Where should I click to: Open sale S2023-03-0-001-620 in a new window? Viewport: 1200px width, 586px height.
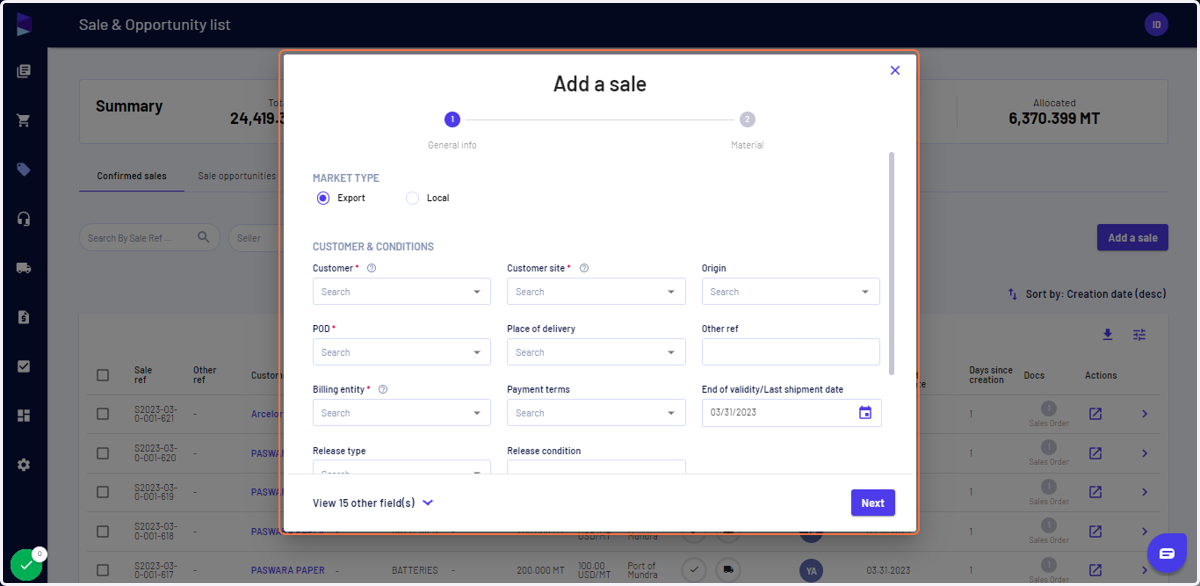[1095, 453]
